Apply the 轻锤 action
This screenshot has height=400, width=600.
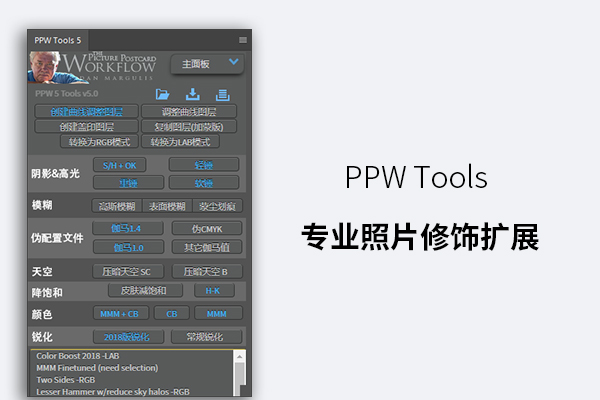[x=204, y=165]
